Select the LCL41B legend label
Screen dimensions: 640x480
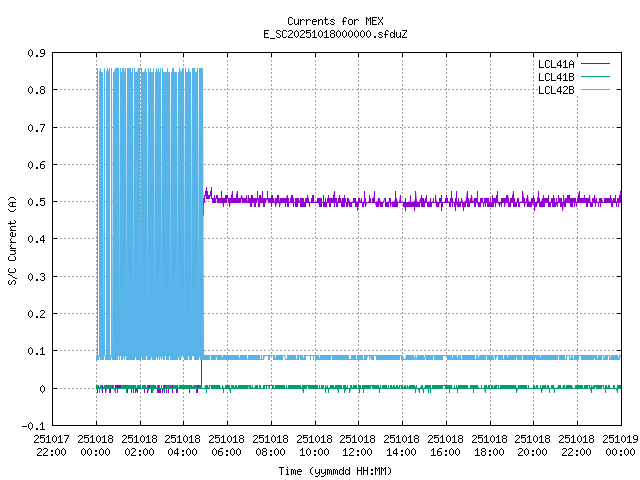(556, 76)
